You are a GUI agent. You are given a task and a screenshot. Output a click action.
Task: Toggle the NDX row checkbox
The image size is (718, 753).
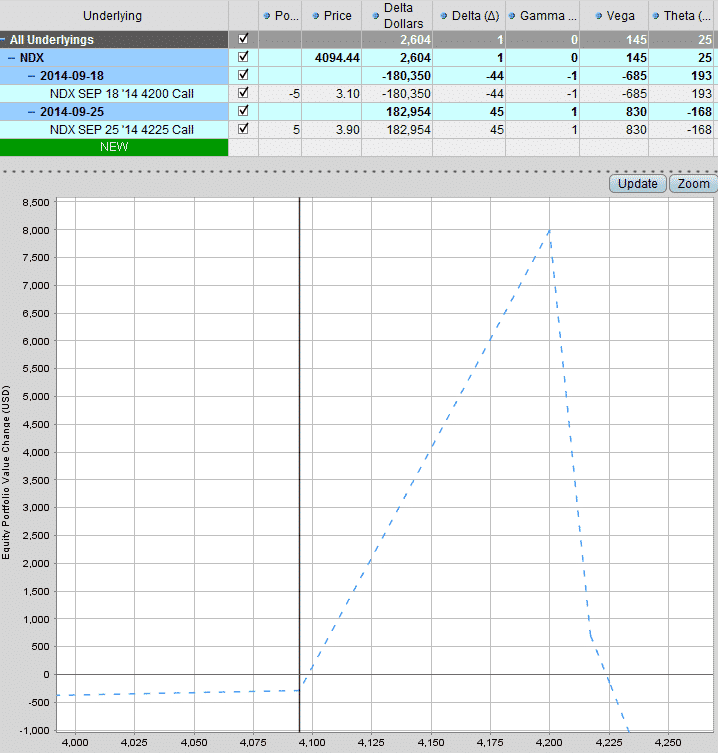pyautogui.click(x=243, y=57)
